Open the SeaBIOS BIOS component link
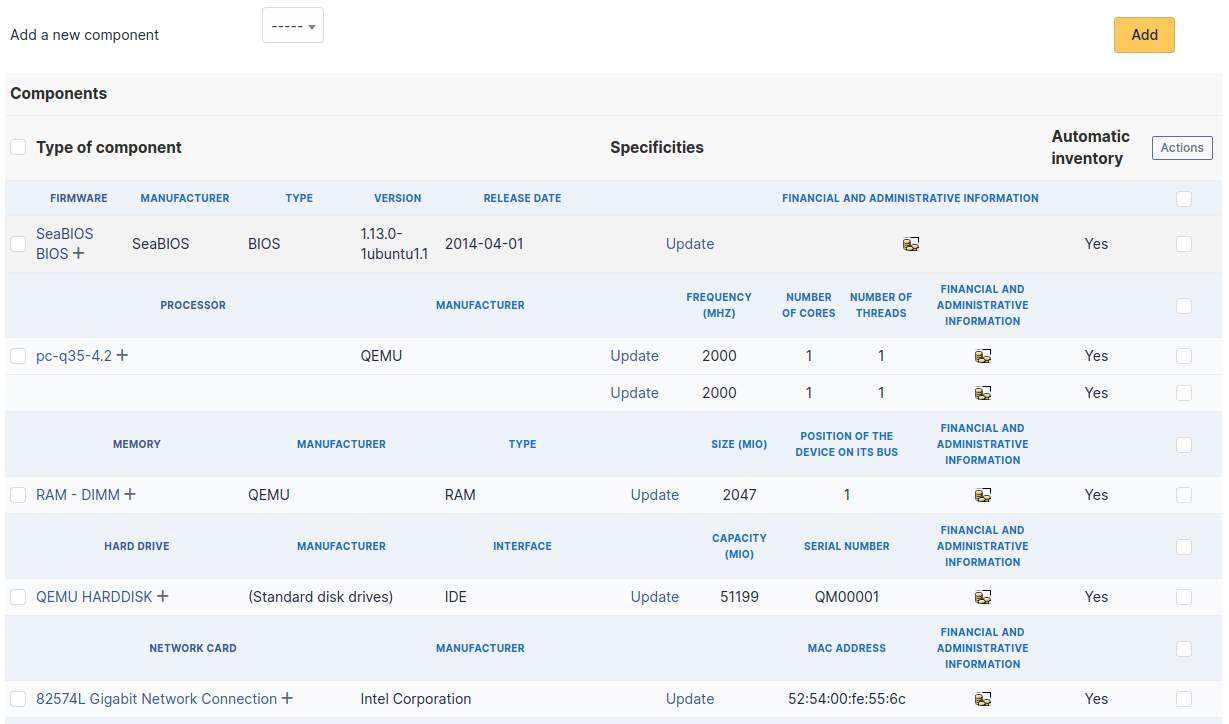Image resolution: width=1229 pixels, height=724 pixels. (x=65, y=244)
